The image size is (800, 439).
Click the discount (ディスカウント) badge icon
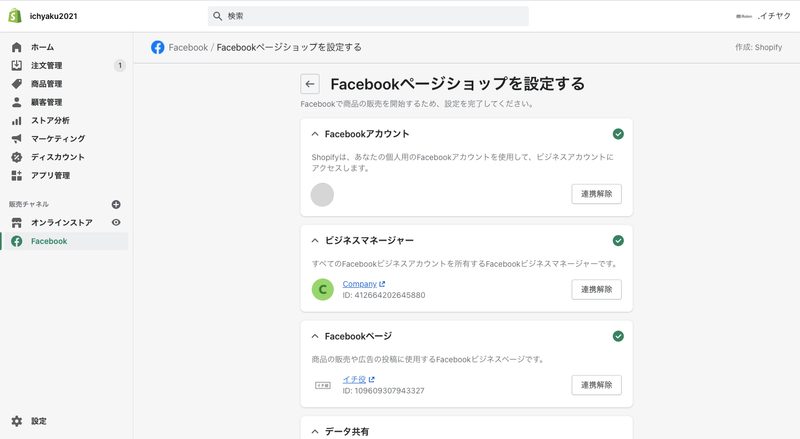coord(16,157)
